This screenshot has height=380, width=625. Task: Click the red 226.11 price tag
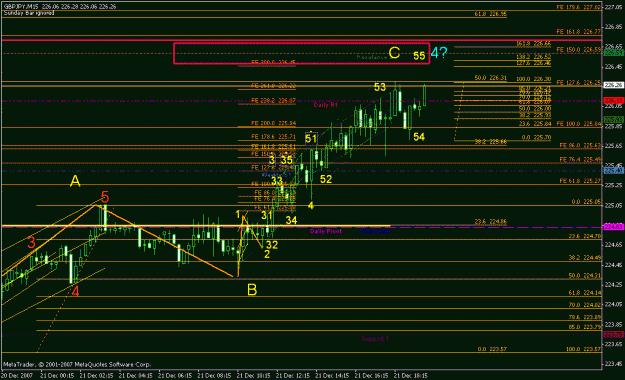point(613,100)
